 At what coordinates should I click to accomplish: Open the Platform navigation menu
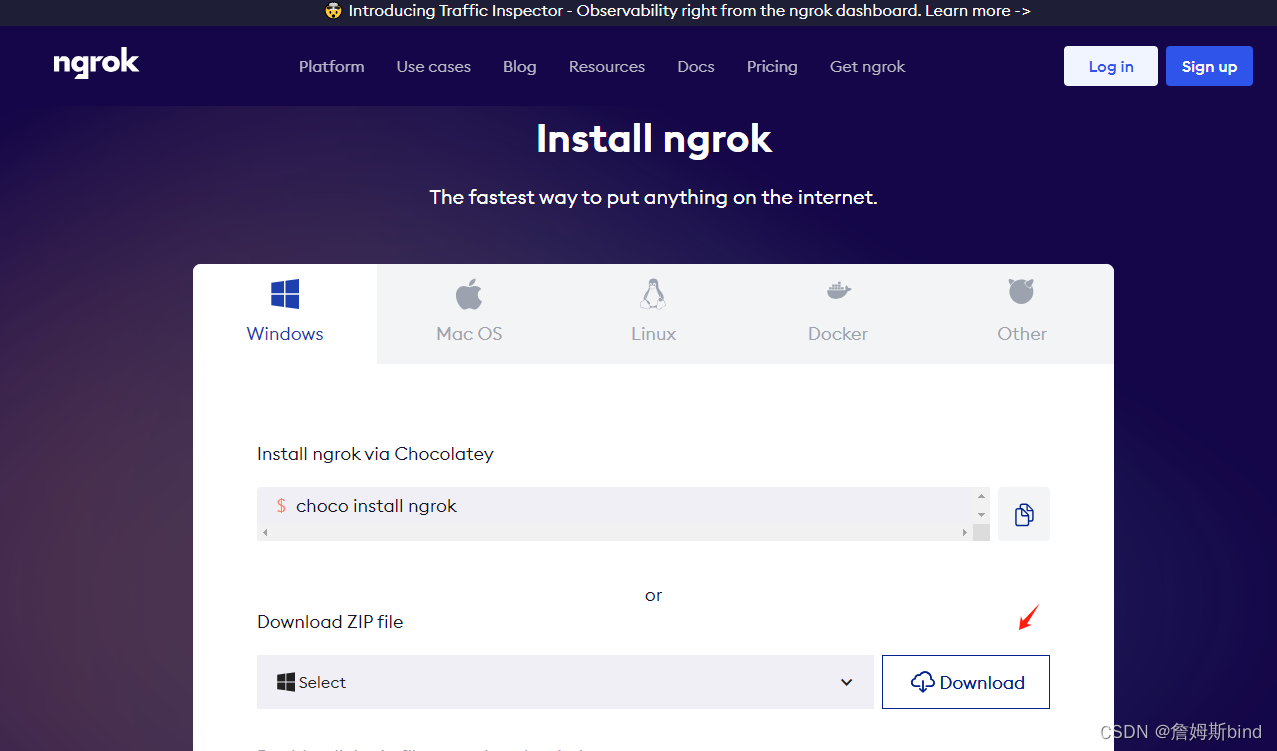tap(331, 67)
